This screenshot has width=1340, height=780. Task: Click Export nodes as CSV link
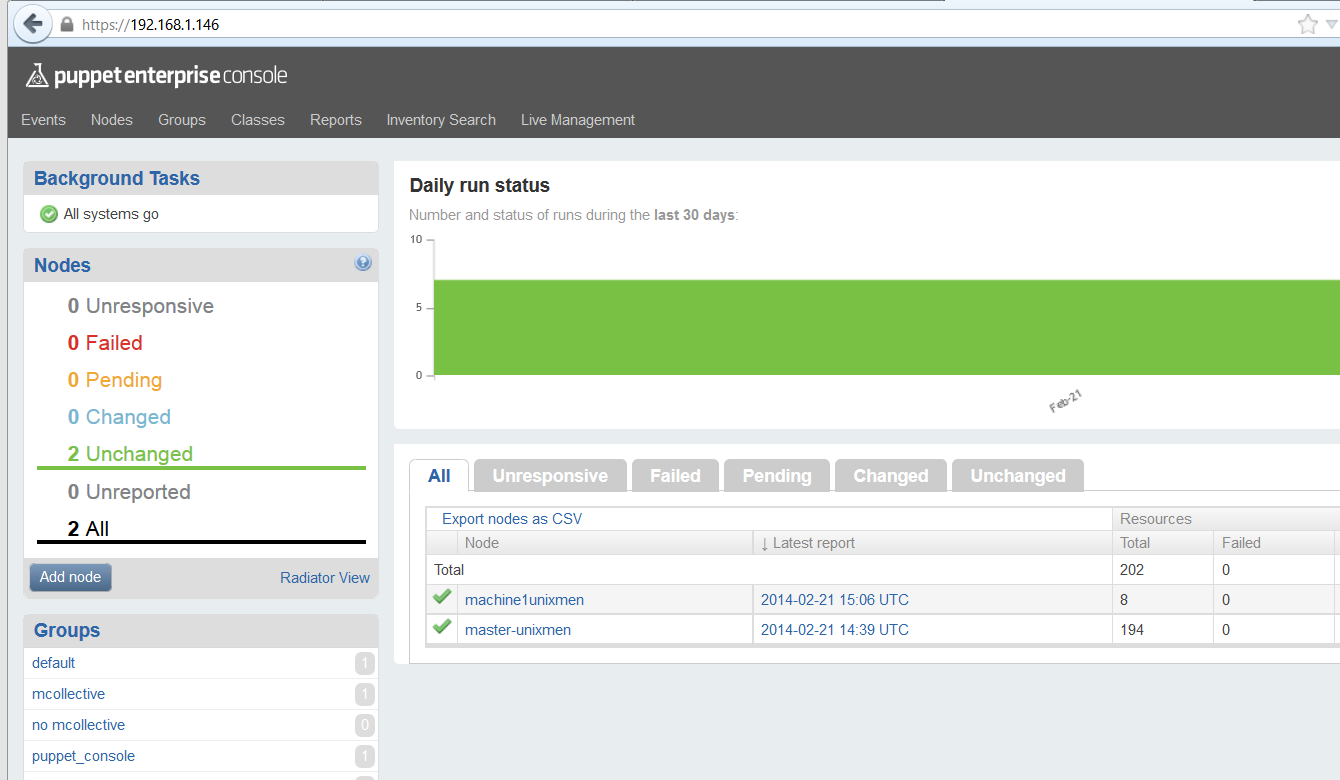coord(512,519)
